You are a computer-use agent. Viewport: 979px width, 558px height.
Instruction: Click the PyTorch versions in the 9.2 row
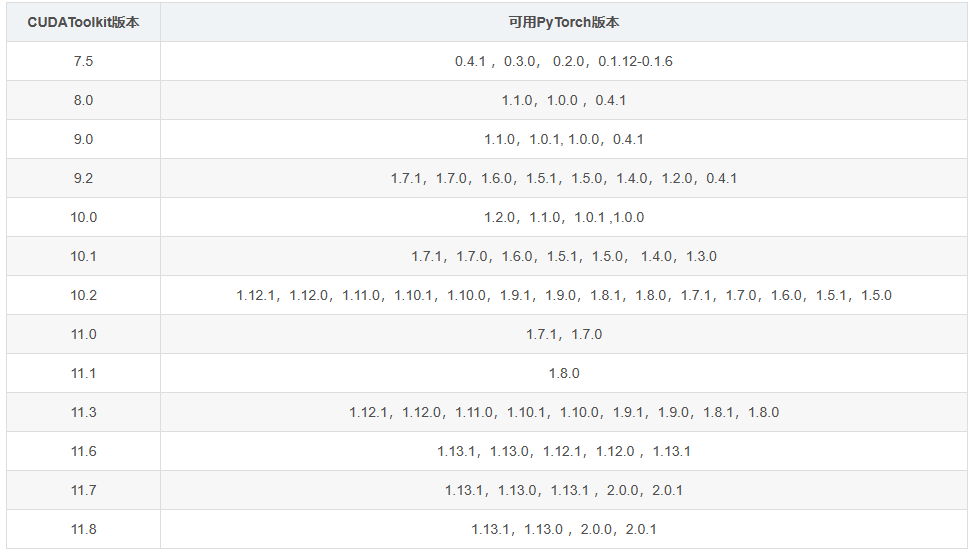tap(564, 178)
